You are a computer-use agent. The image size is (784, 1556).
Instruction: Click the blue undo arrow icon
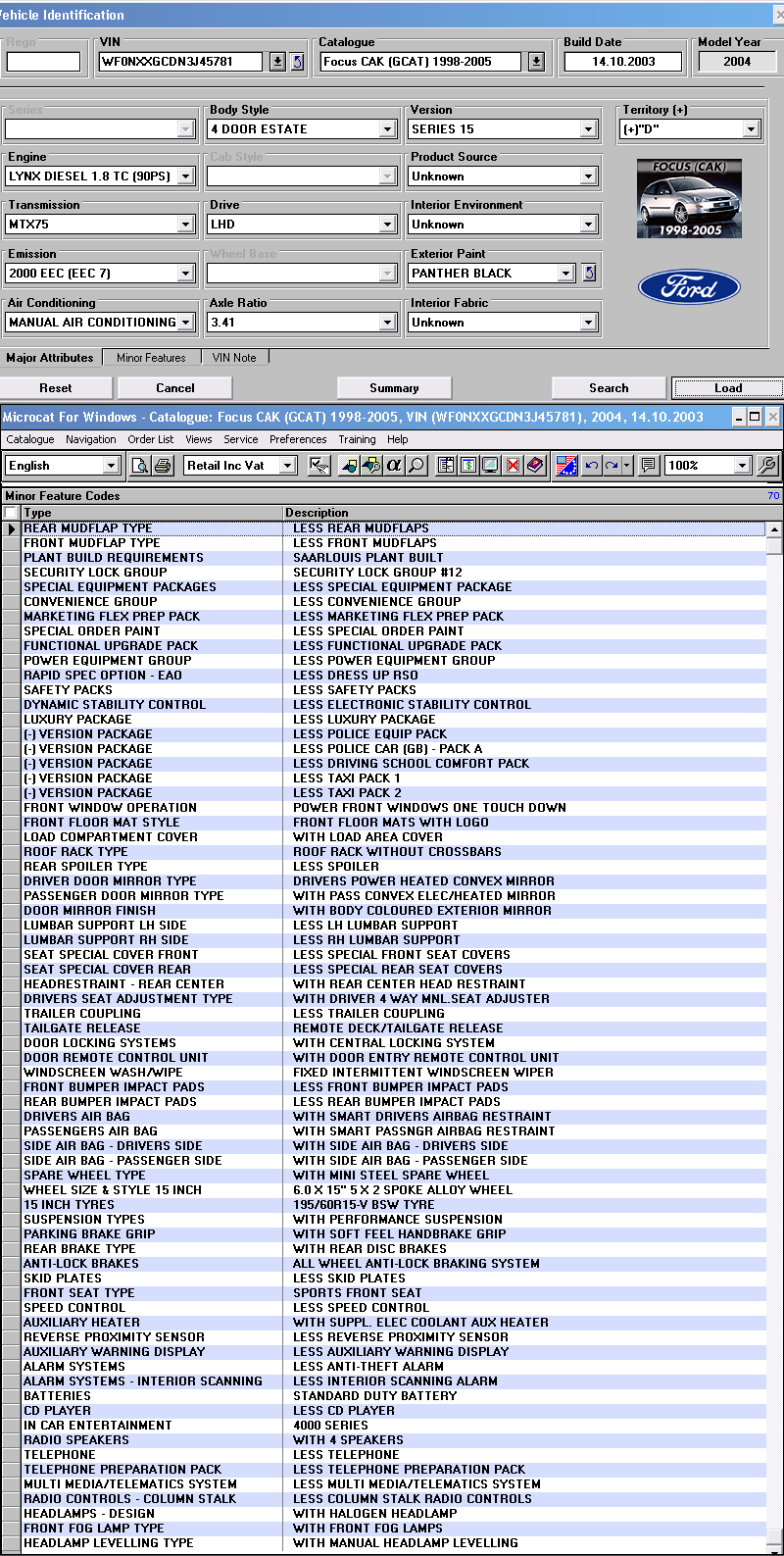click(x=591, y=466)
